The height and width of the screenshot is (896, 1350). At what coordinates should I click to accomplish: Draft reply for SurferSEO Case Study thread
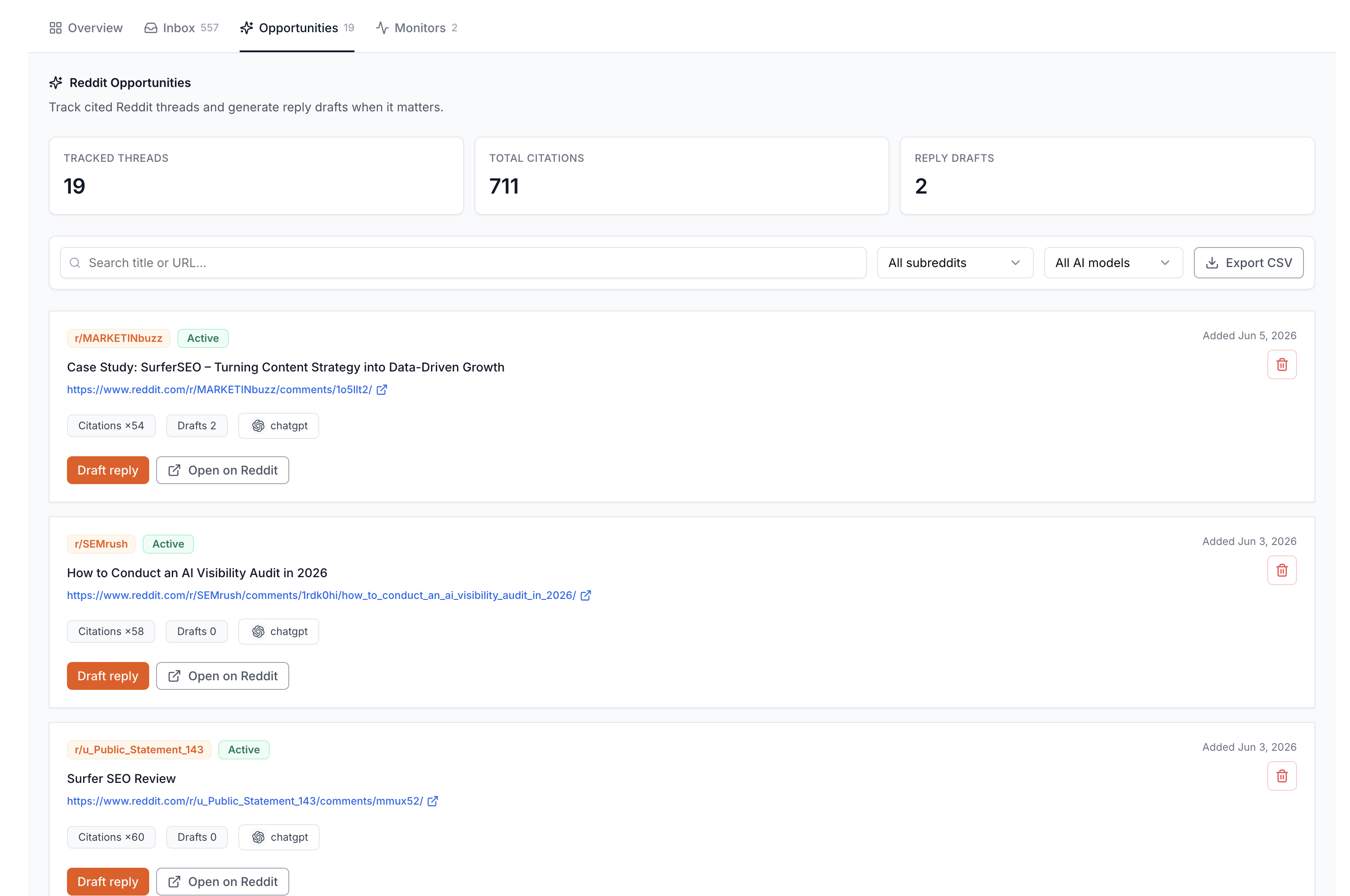pyautogui.click(x=108, y=470)
